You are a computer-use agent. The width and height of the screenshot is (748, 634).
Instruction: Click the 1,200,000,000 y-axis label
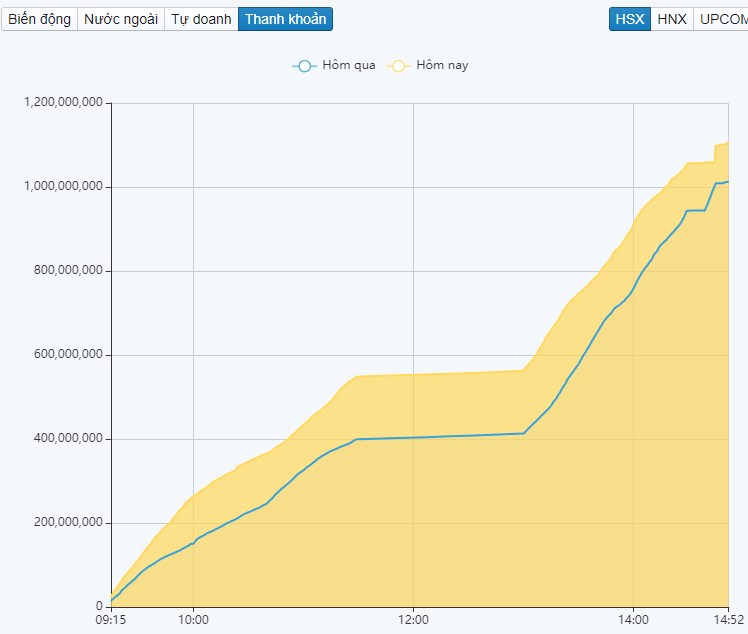point(63,102)
